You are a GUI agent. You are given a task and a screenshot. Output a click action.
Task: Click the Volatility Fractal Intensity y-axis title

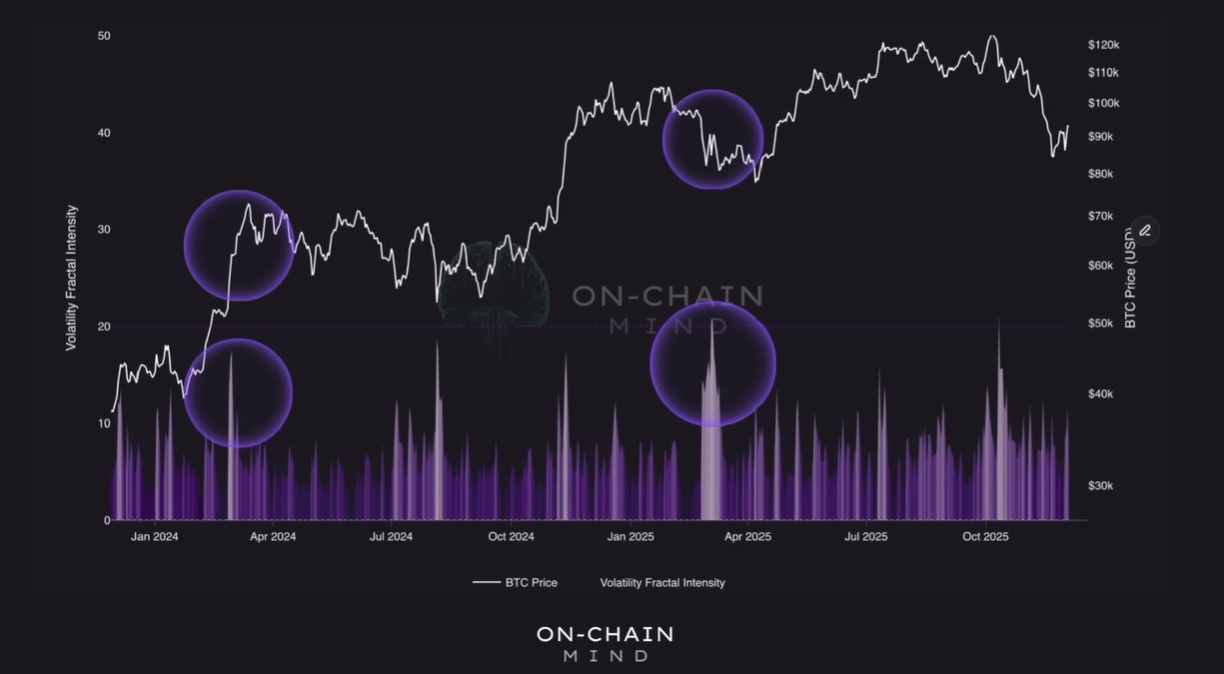[x=72, y=277]
